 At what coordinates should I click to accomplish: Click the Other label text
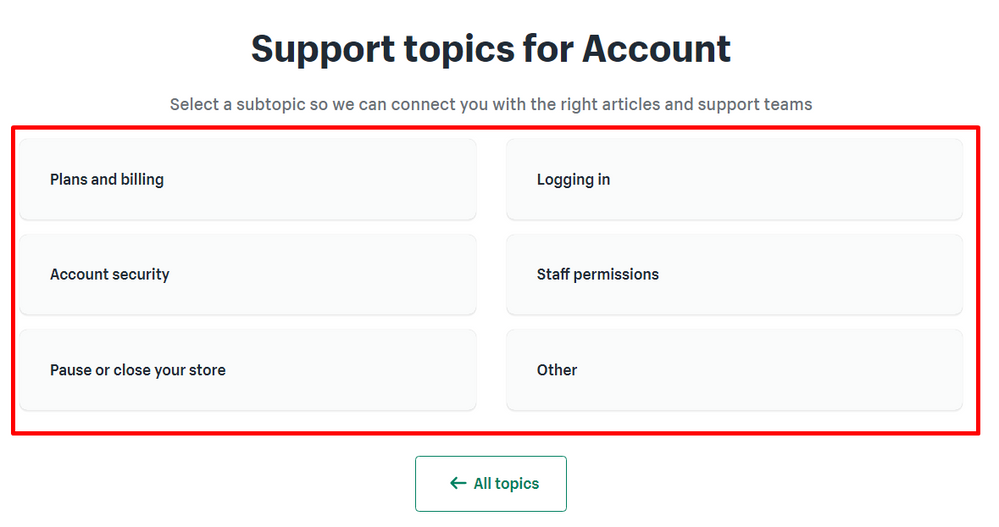click(x=557, y=370)
